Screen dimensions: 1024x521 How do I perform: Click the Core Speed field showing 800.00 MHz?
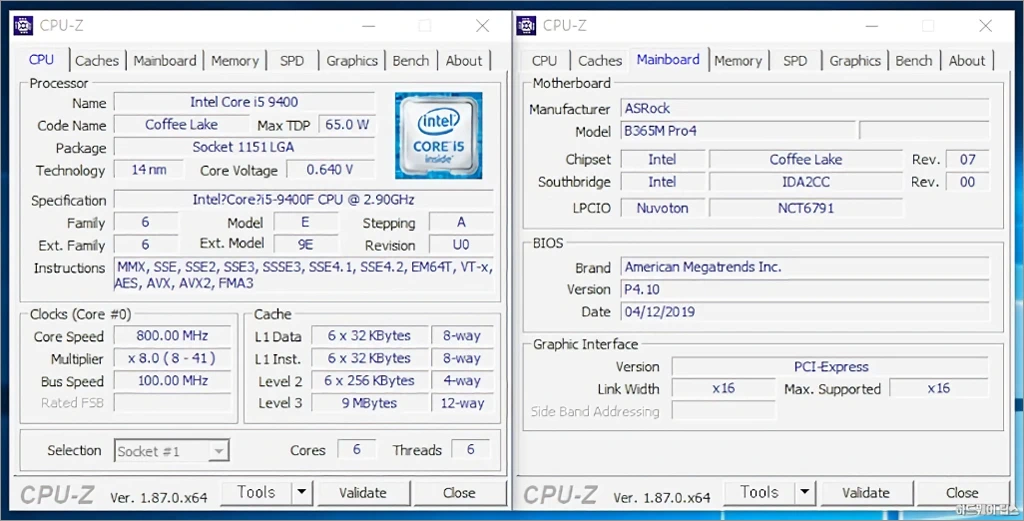[x=171, y=336]
